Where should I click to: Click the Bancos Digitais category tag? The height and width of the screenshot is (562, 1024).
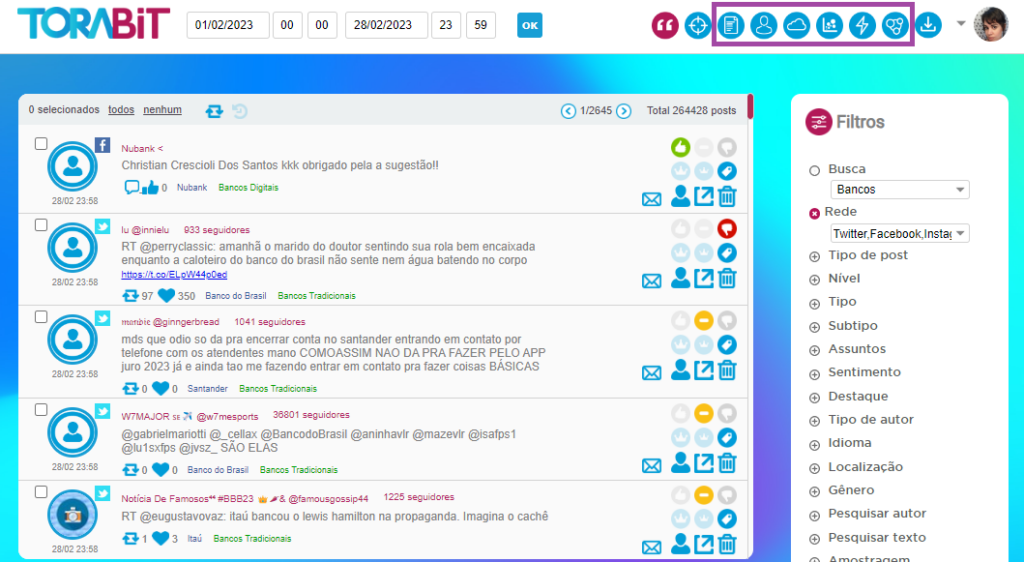(248, 187)
